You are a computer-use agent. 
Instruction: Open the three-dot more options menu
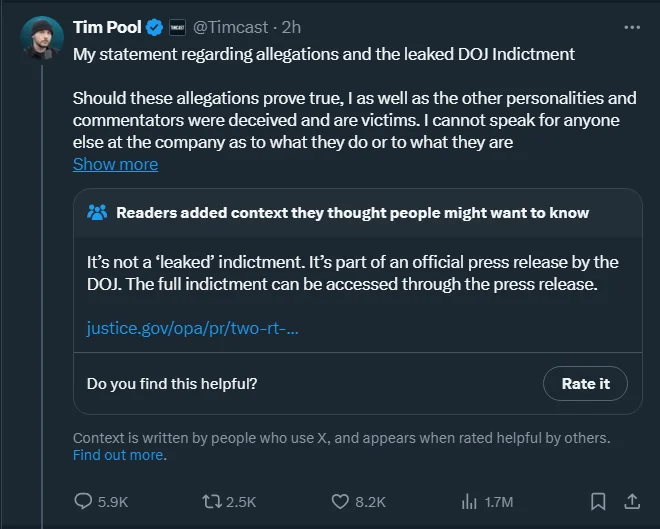pos(631,27)
